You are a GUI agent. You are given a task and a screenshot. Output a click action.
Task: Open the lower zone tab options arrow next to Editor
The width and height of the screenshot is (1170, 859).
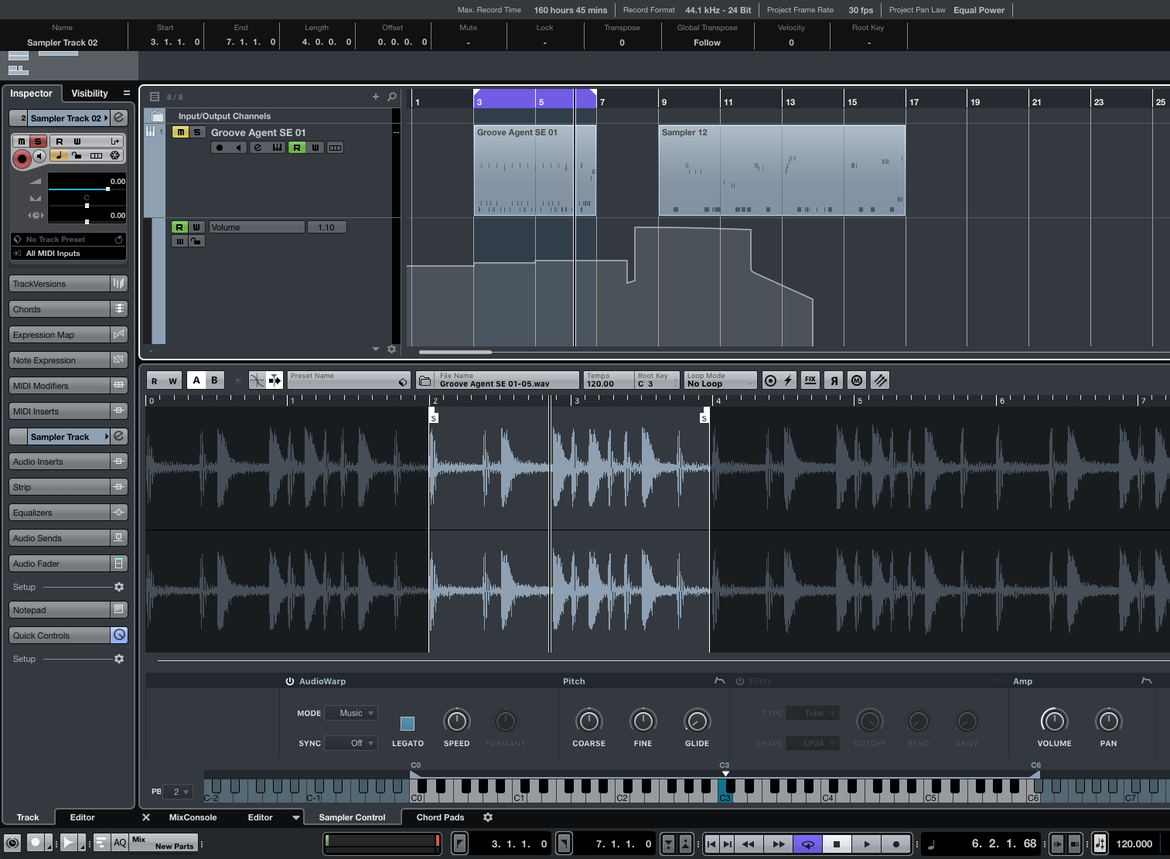[295, 817]
